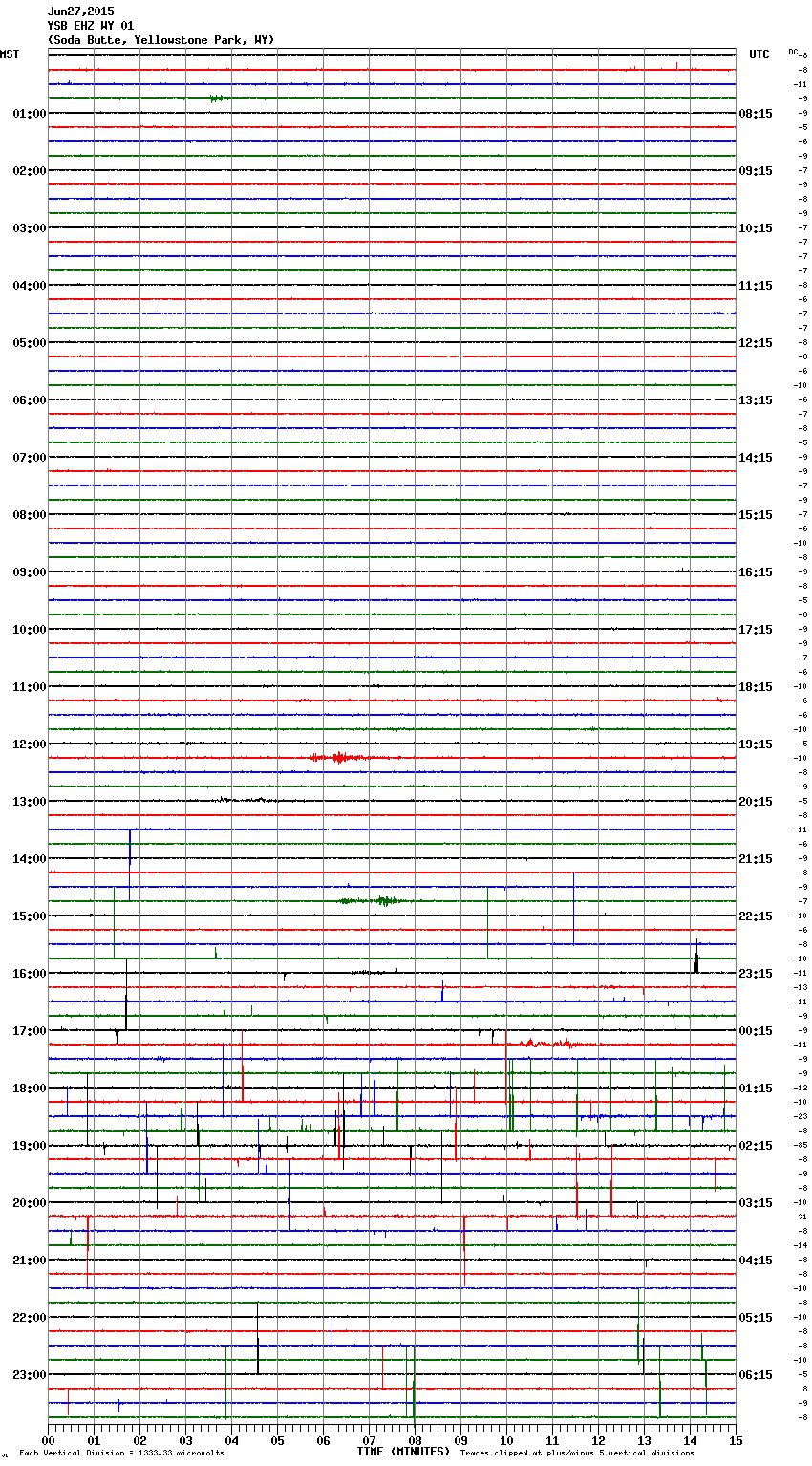The width and height of the screenshot is (812, 1466).
Task: Select the "14:00" MST hour label
Action: click(x=29, y=859)
